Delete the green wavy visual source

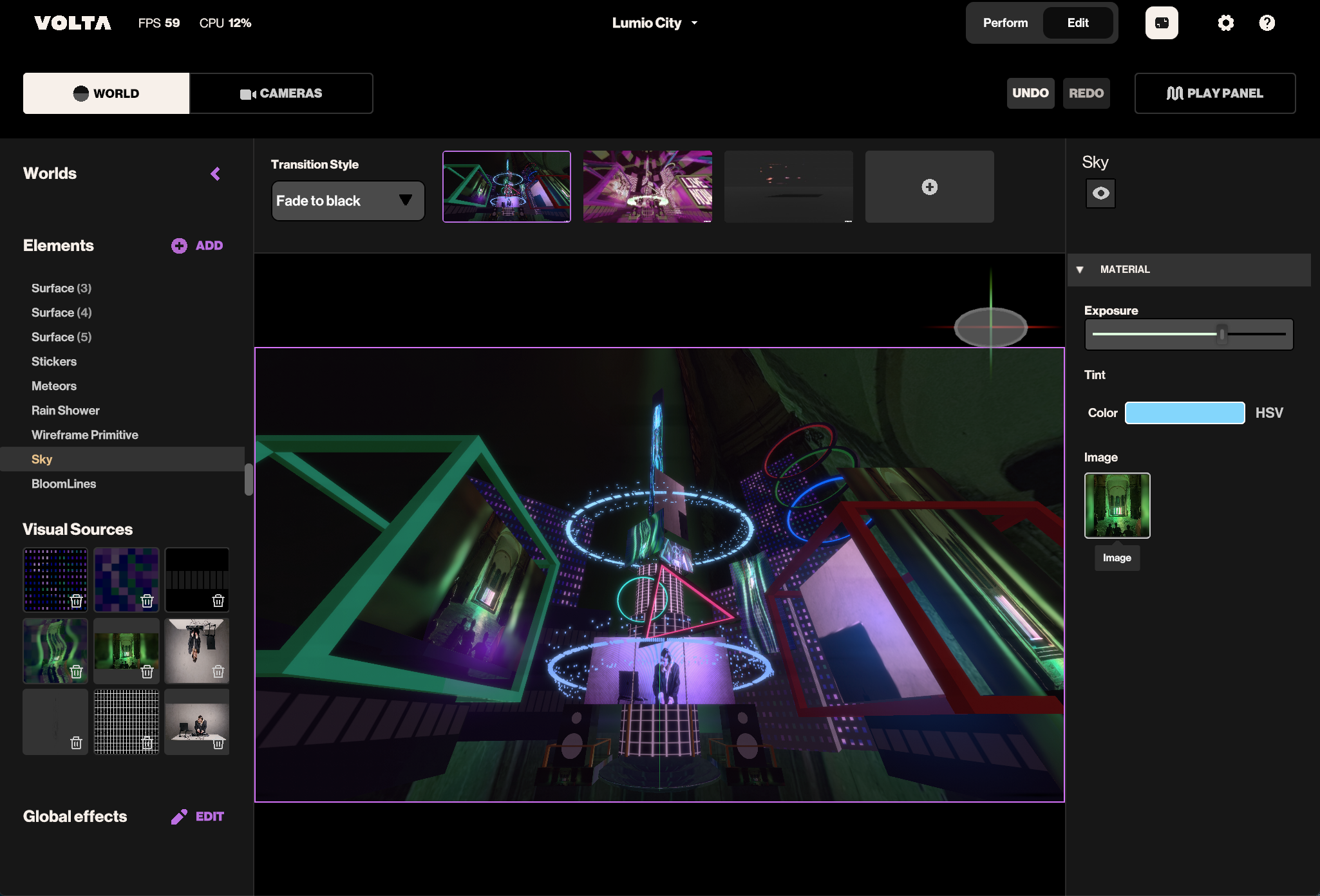(76, 672)
